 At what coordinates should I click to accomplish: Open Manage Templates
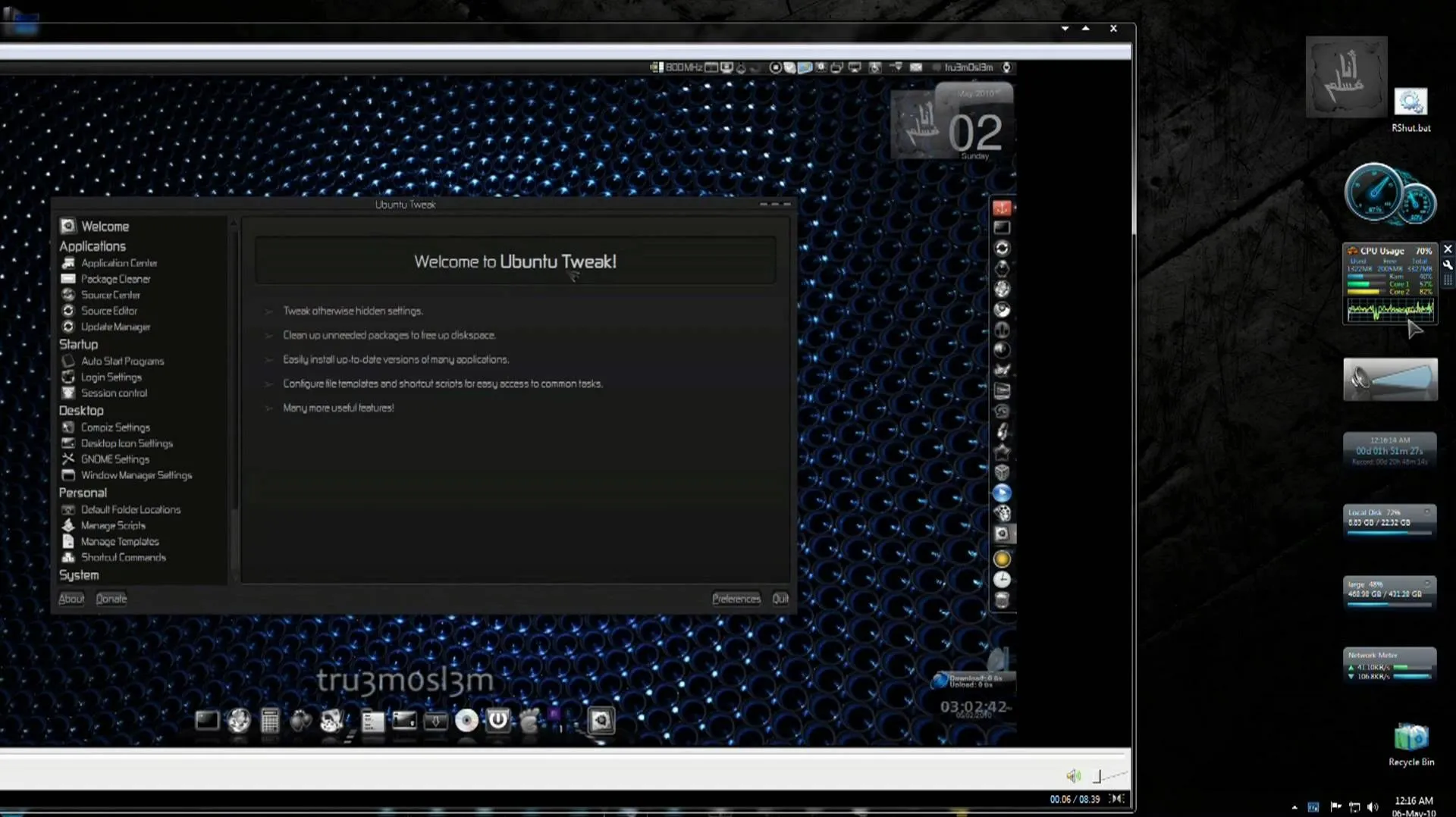click(111, 541)
